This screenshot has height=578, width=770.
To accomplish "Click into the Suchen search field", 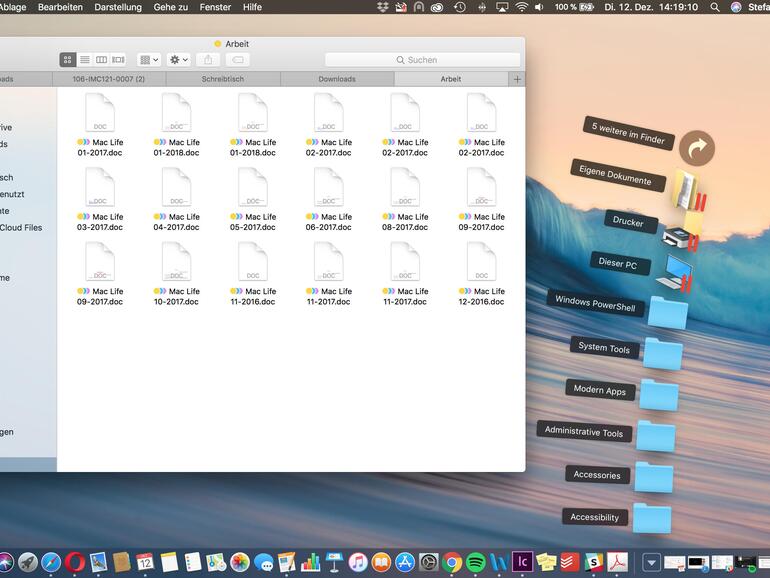I will tap(422, 60).
